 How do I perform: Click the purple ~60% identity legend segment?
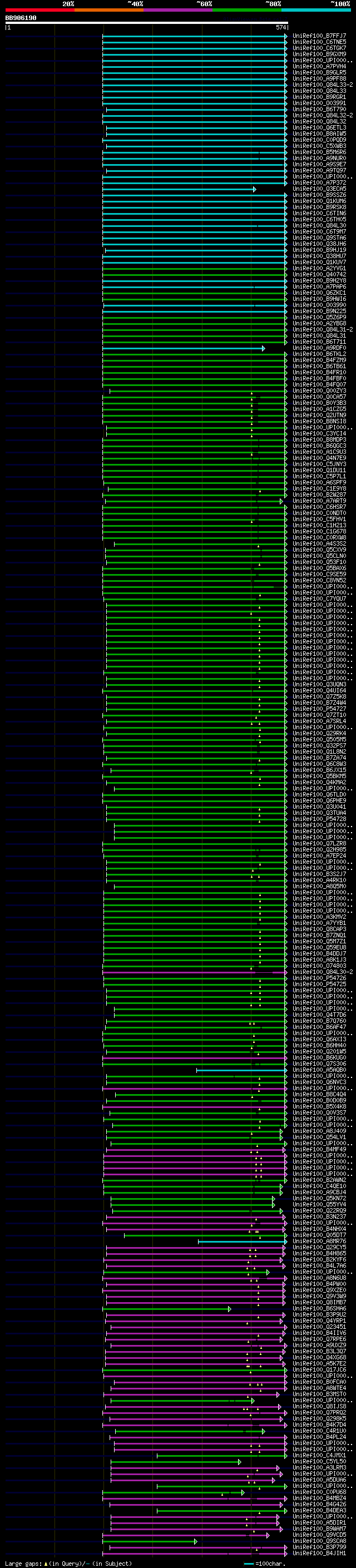point(179,10)
